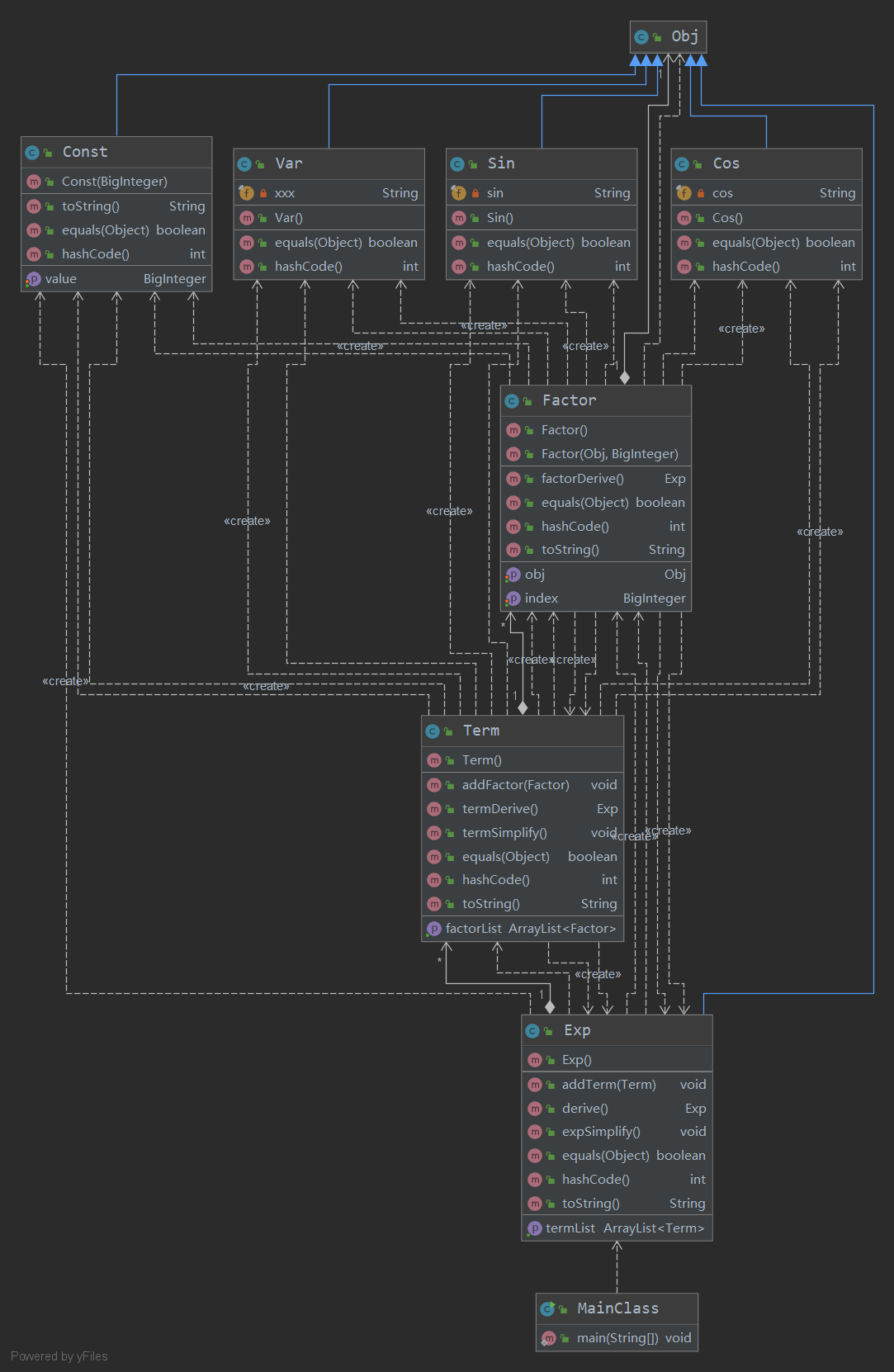The image size is (894, 1372).
Task: Click the property icon next to factorList
Action: pyautogui.click(x=433, y=929)
